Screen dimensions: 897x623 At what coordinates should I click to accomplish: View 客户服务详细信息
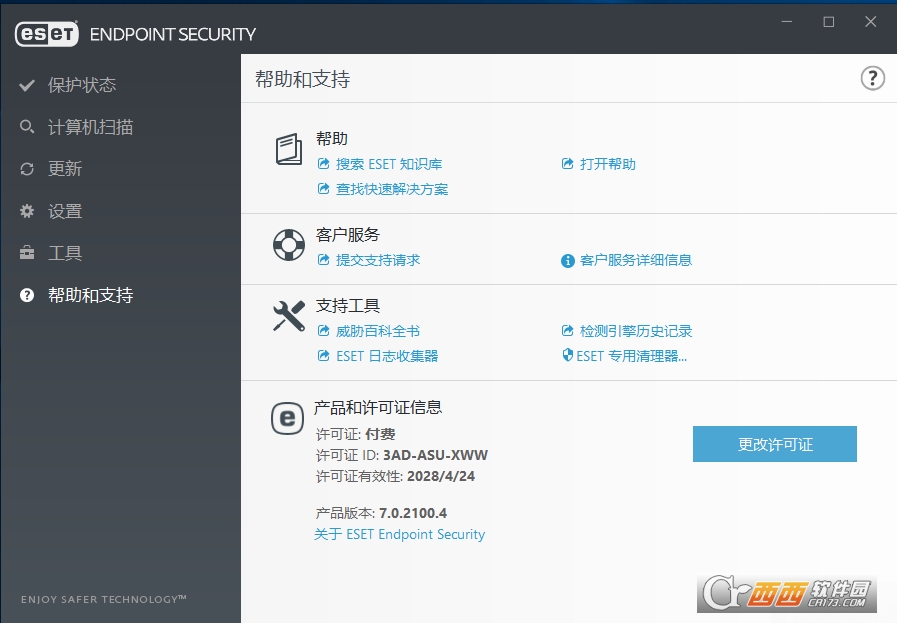pos(636,260)
